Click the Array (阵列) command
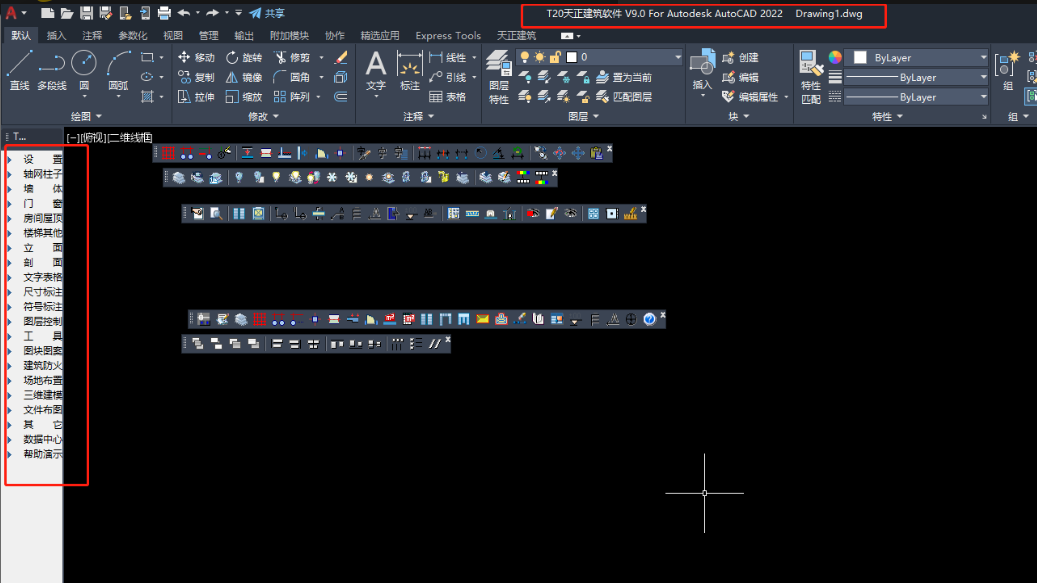 [x=292, y=97]
